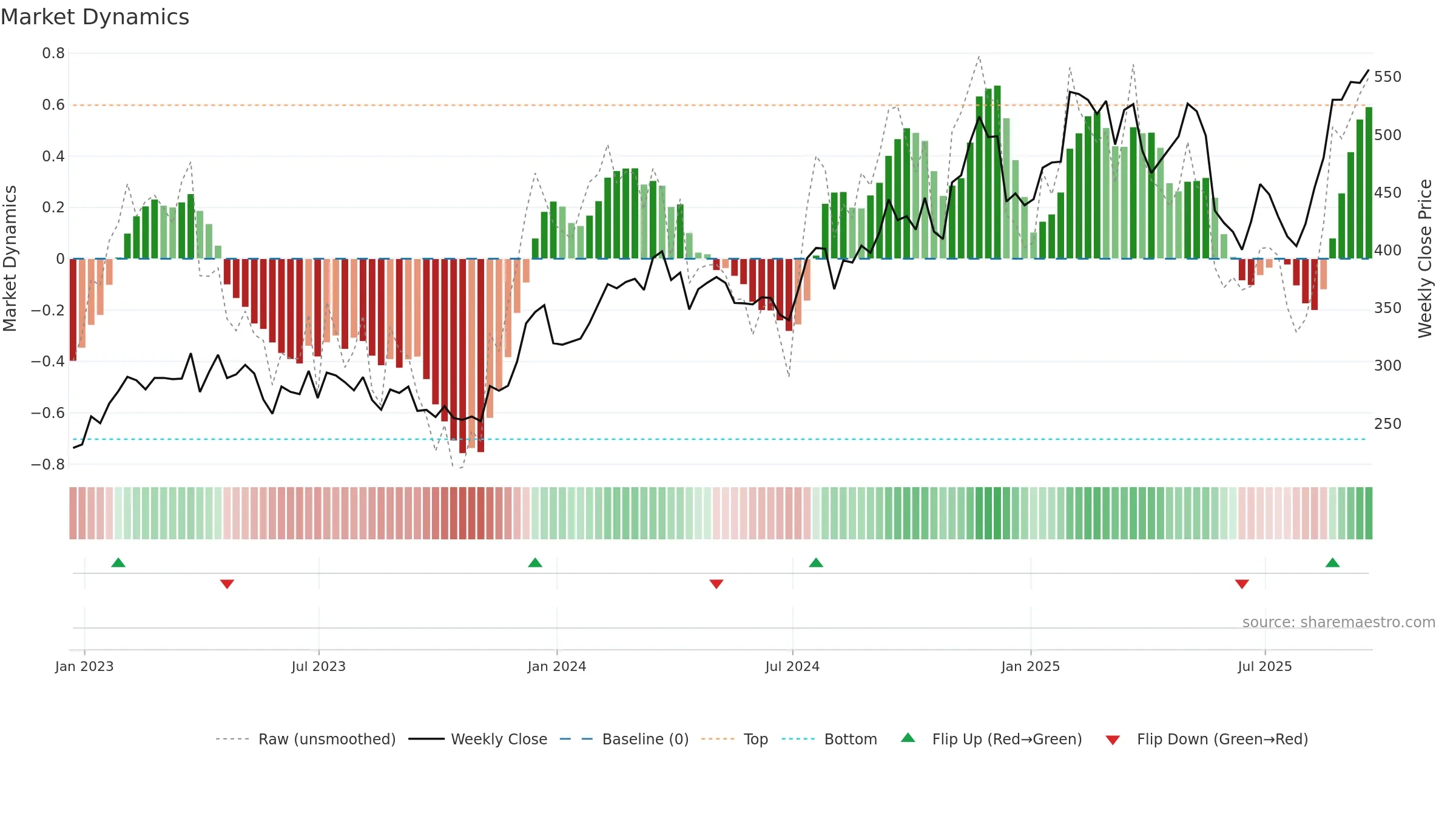The height and width of the screenshot is (819, 1456).
Task: Click the red flip-down marker between Jan and Jul 2024
Action: [x=716, y=584]
